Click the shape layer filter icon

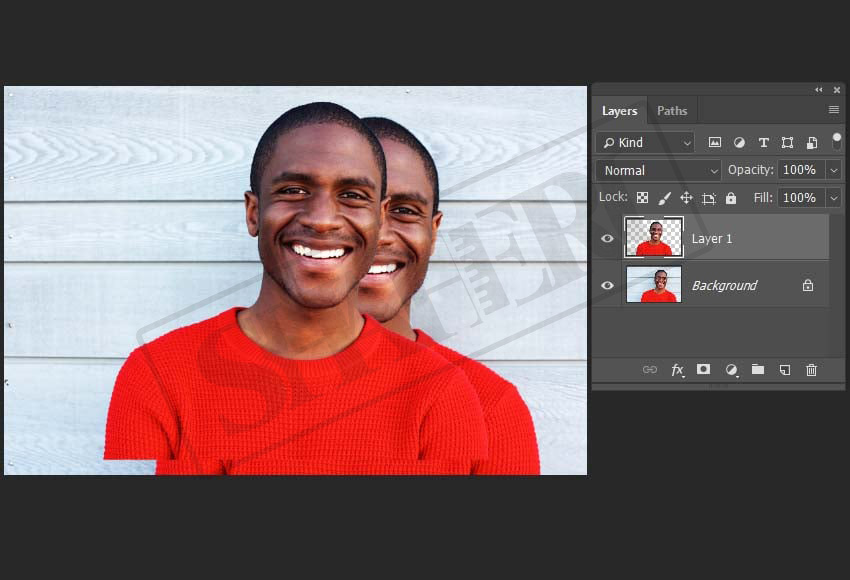(787, 143)
